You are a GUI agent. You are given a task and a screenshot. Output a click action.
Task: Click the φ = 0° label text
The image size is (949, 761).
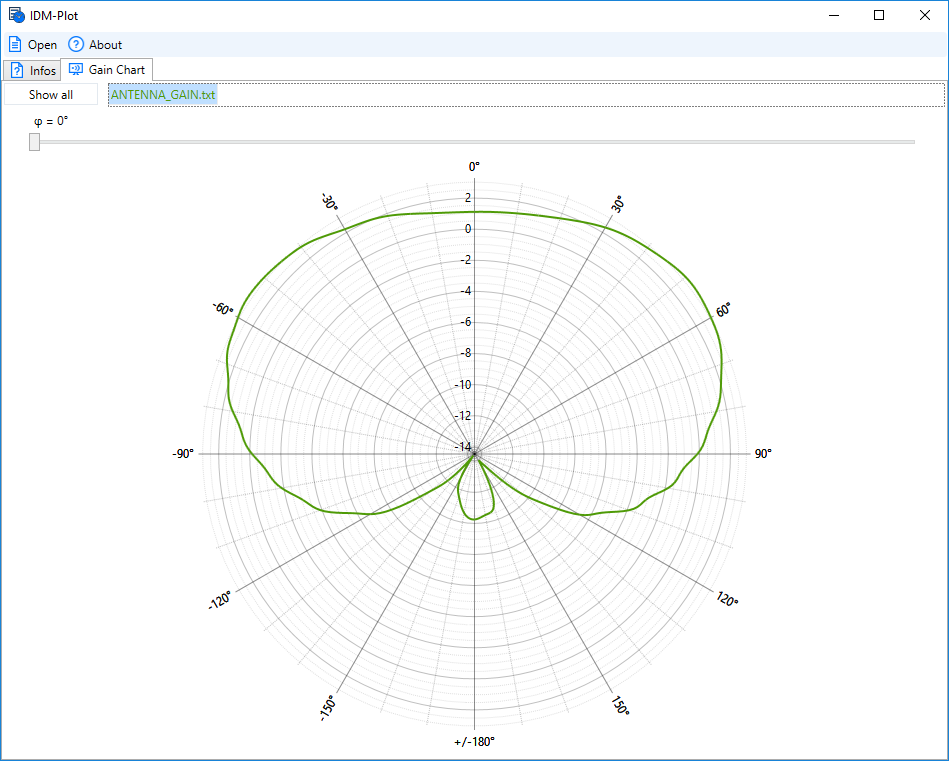51,121
